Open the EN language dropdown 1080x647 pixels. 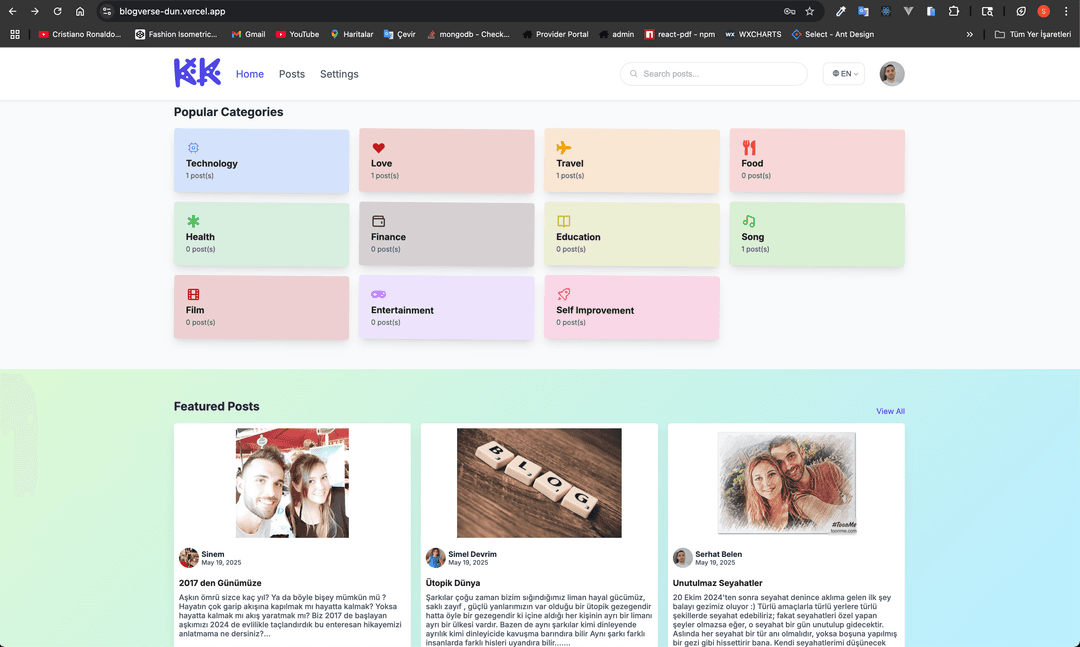844,74
